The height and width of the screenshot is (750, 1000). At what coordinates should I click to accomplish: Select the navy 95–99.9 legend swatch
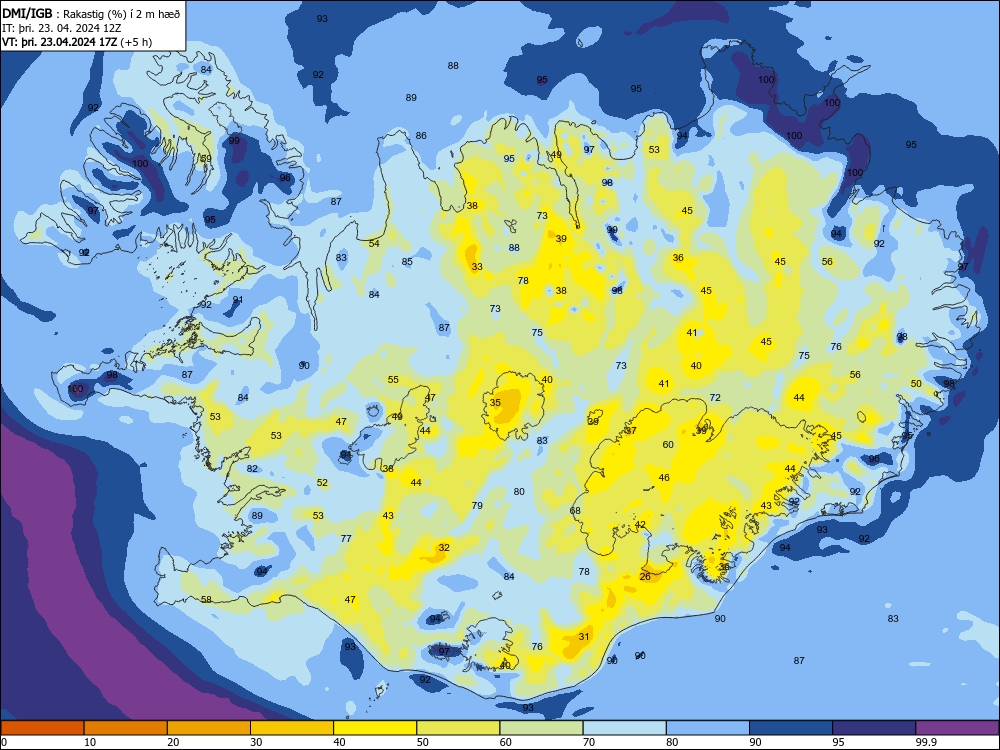[874, 728]
